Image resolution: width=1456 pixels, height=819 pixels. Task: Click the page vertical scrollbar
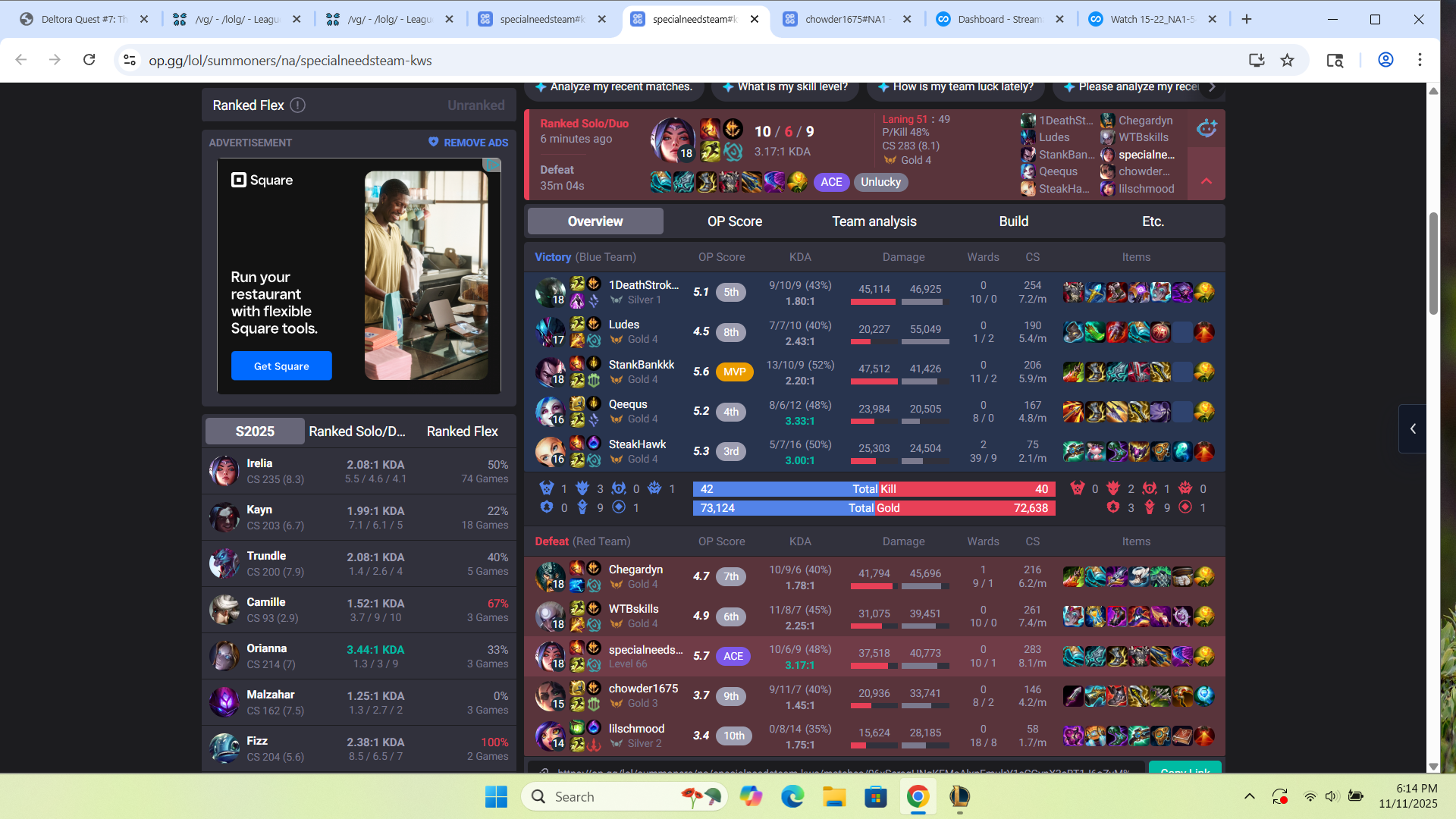point(1433,263)
